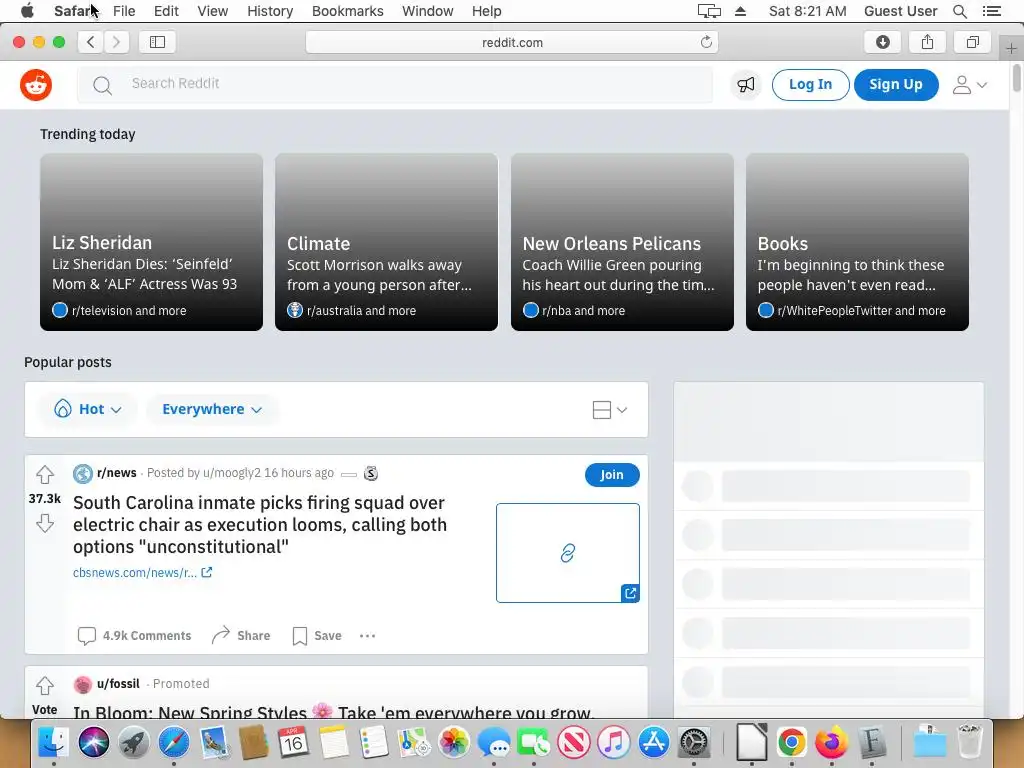Open the card view layout dropdown
Viewport: 1024px width, 768px height.
click(609, 410)
